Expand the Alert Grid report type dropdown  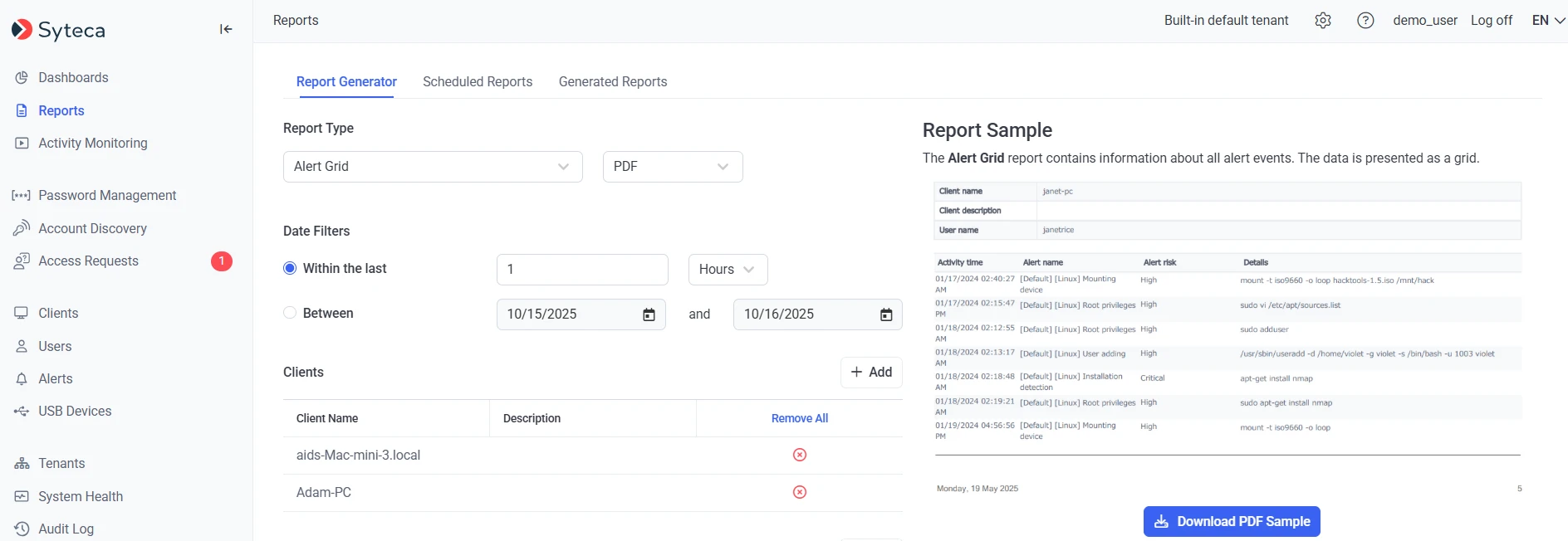pos(432,167)
